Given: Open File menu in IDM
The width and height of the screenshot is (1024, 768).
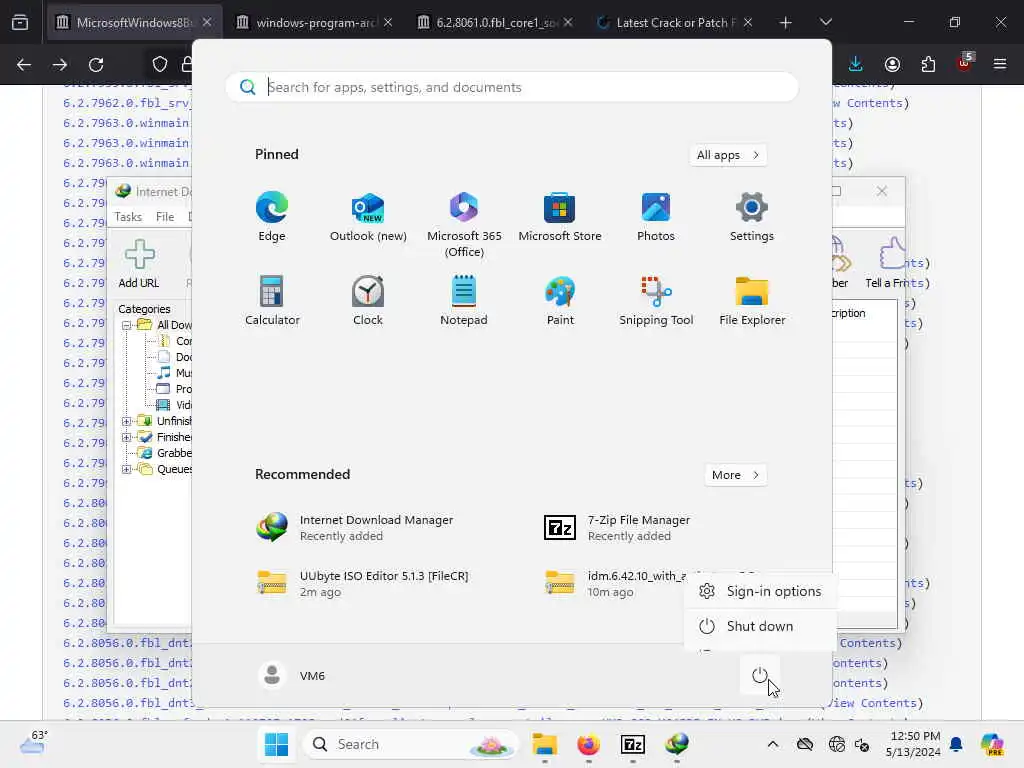Looking at the screenshot, I should (x=165, y=217).
